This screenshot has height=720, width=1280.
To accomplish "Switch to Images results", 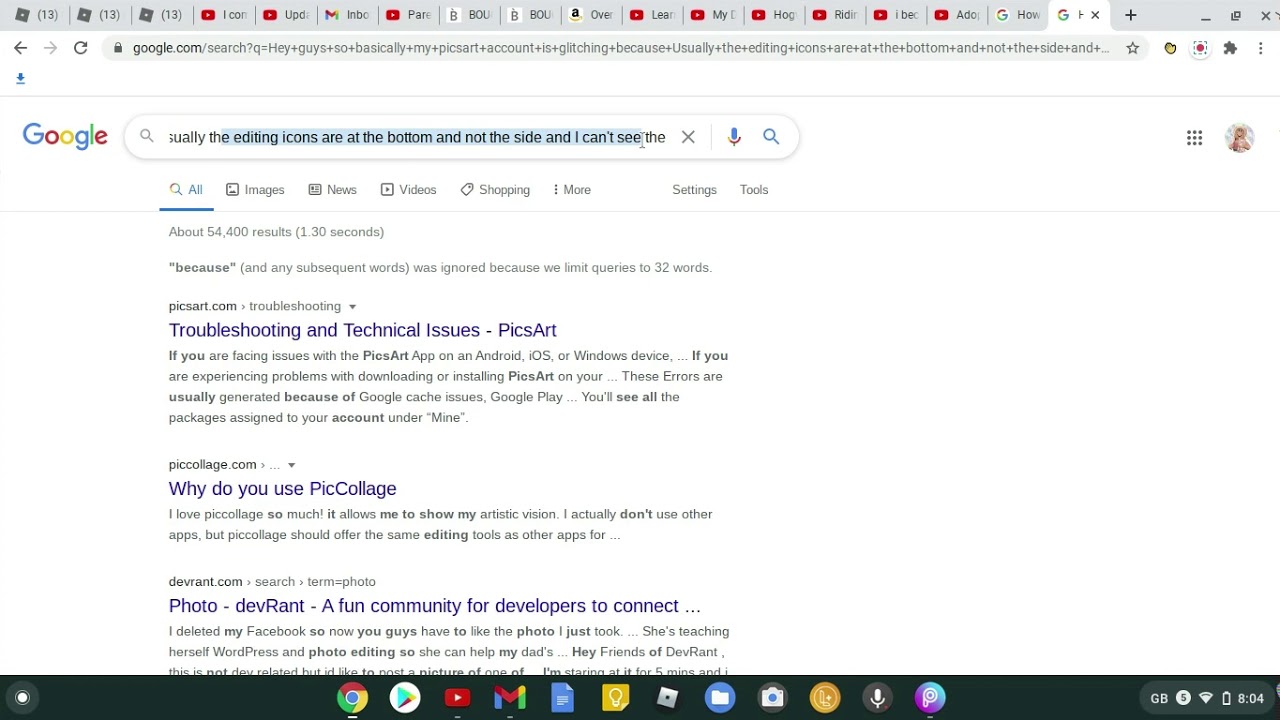I will click(255, 190).
